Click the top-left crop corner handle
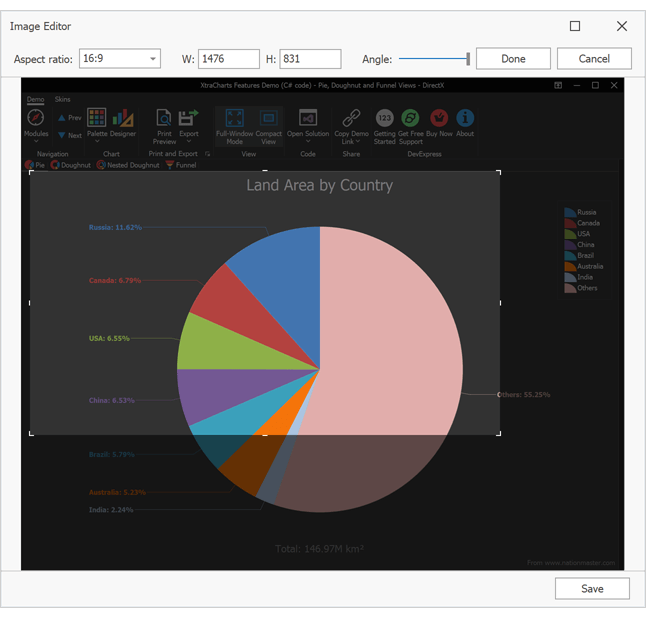This screenshot has height=618, width=646. tap(31, 172)
